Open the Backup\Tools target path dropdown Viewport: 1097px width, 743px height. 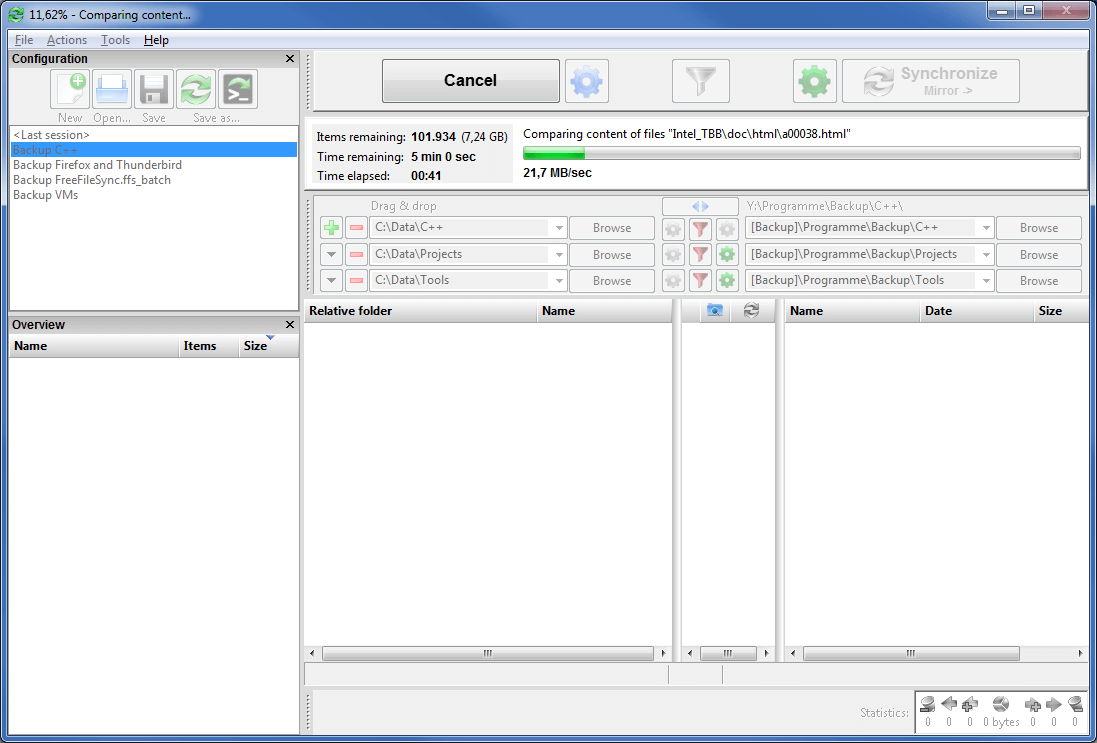tap(986, 280)
